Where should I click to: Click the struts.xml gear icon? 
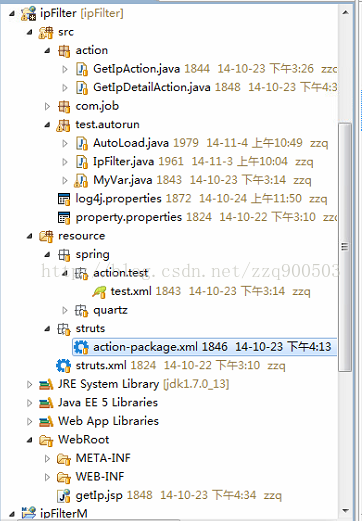pos(63,366)
